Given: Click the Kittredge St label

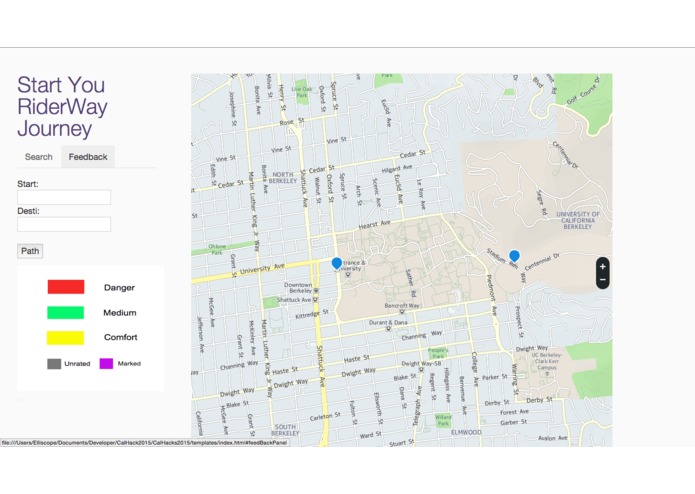Looking at the screenshot, I should pyautogui.click(x=312, y=314).
